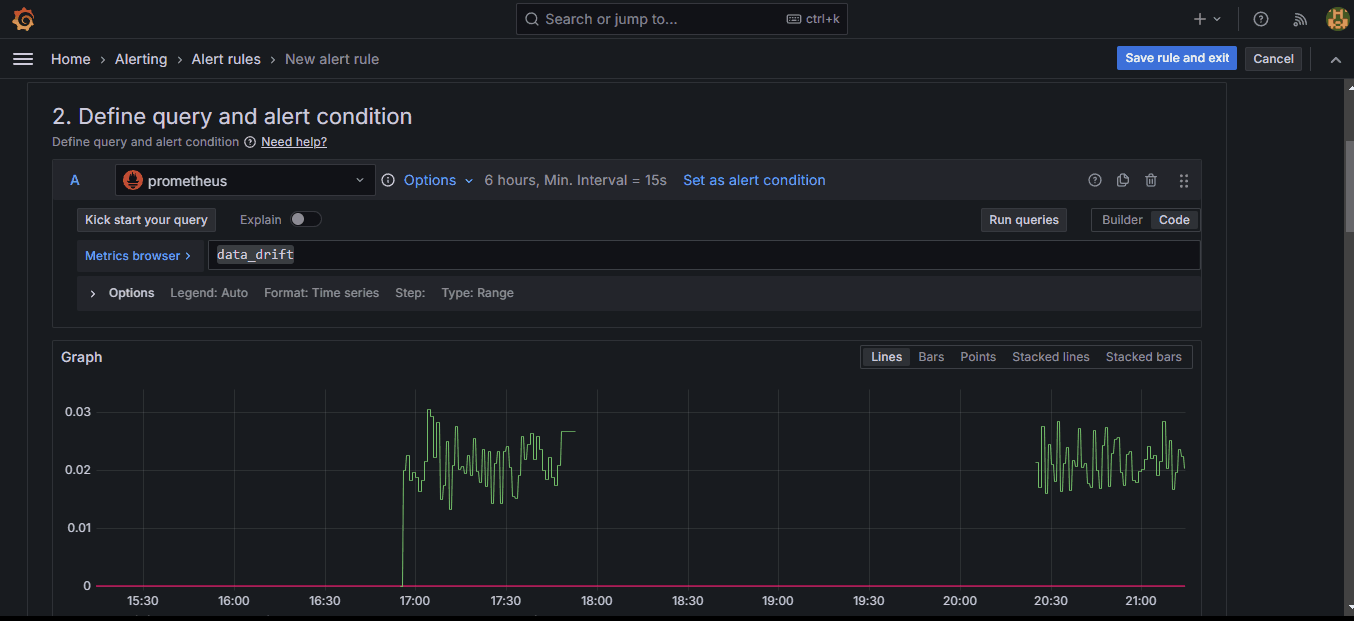Image resolution: width=1354 pixels, height=621 pixels.
Task: Click the drag handle on query A
Action: [x=1184, y=181]
